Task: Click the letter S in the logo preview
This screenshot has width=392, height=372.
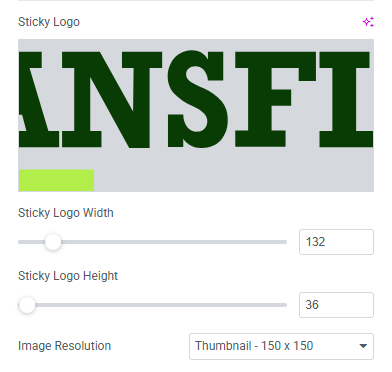Action: coord(198,99)
